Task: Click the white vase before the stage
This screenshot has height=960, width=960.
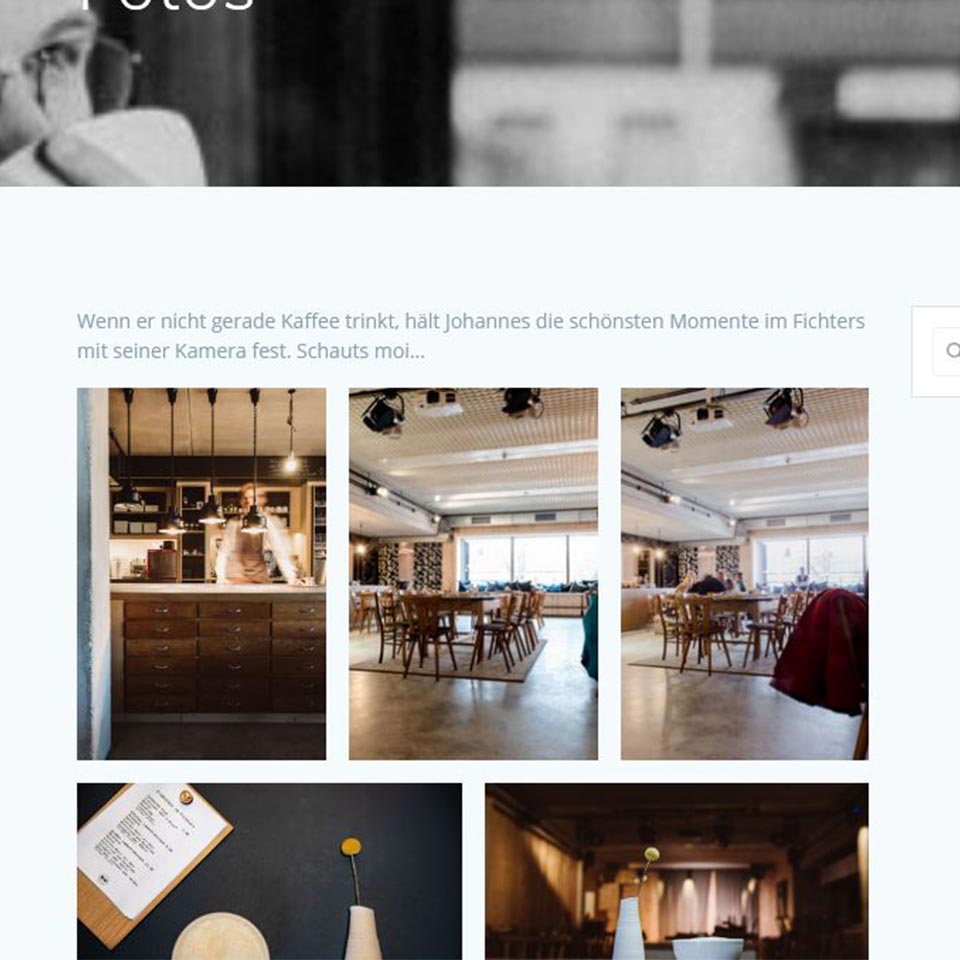Action: (629, 928)
